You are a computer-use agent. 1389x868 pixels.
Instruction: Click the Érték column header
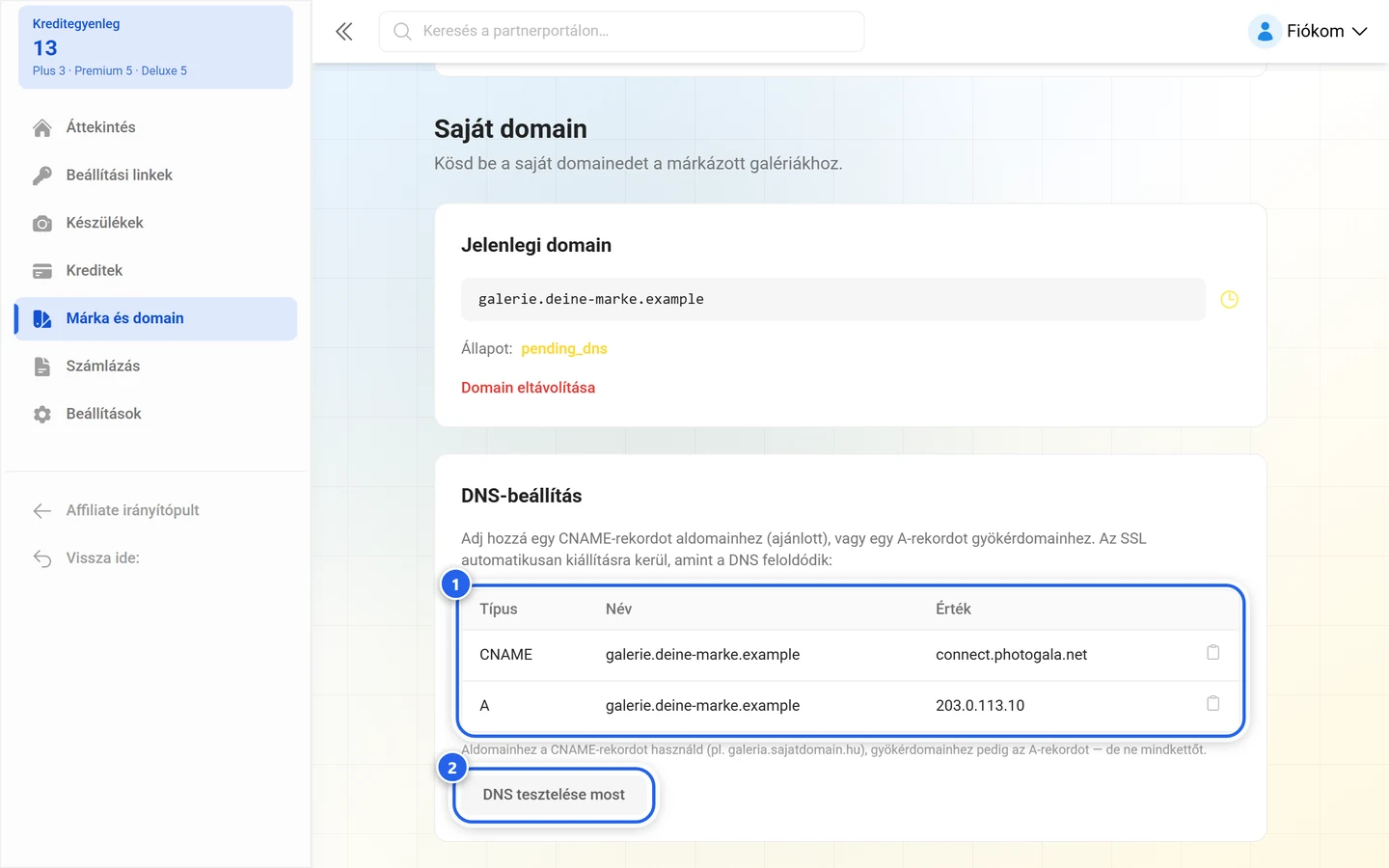point(953,610)
